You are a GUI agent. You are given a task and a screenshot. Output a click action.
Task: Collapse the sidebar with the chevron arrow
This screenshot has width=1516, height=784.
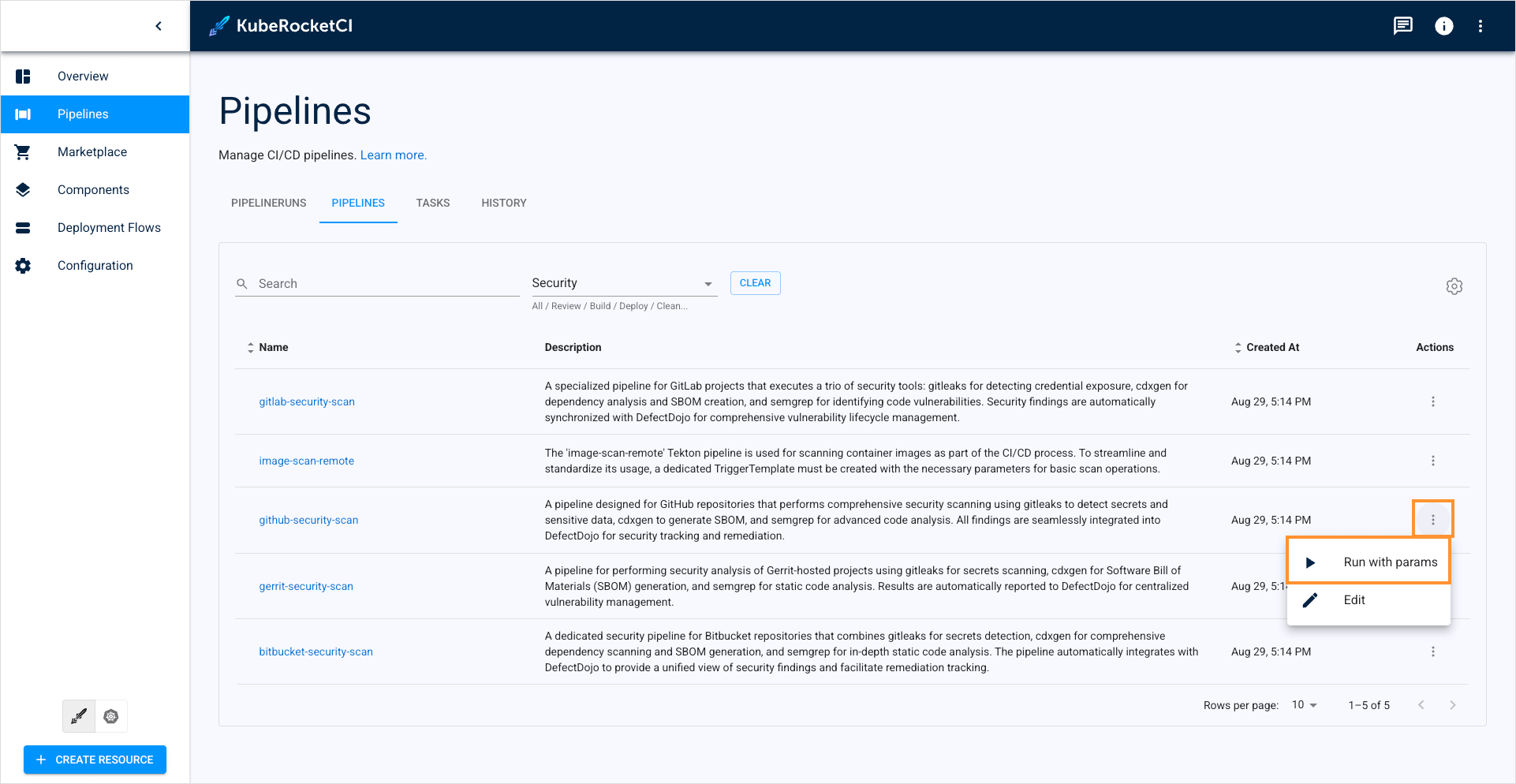159,26
